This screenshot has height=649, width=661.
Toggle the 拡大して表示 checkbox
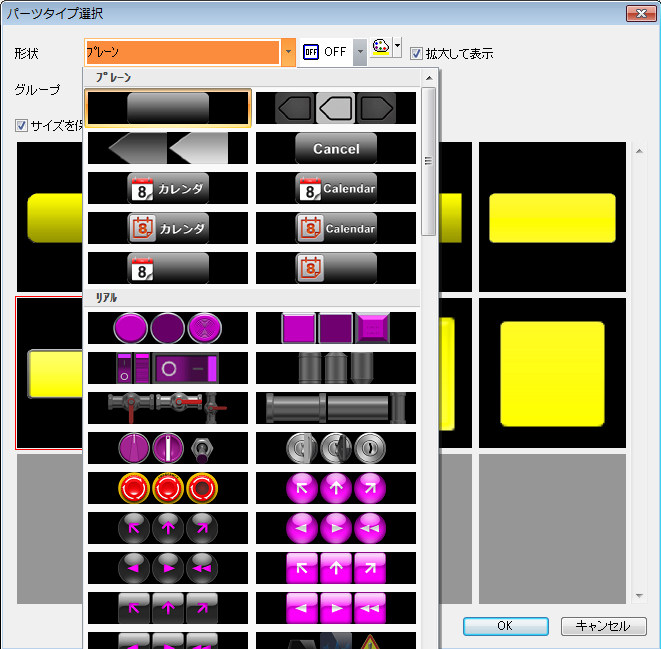tap(417, 53)
